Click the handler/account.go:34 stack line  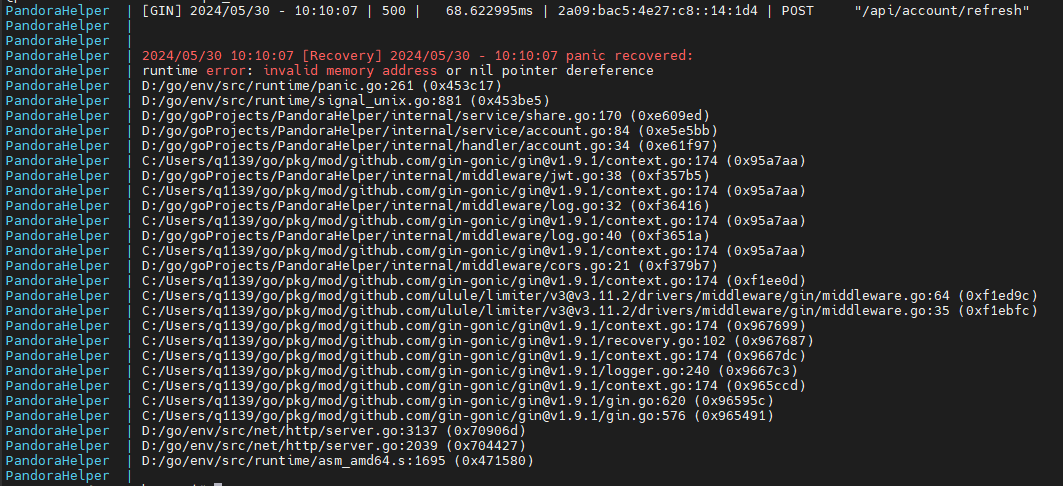[x=430, y=145]
